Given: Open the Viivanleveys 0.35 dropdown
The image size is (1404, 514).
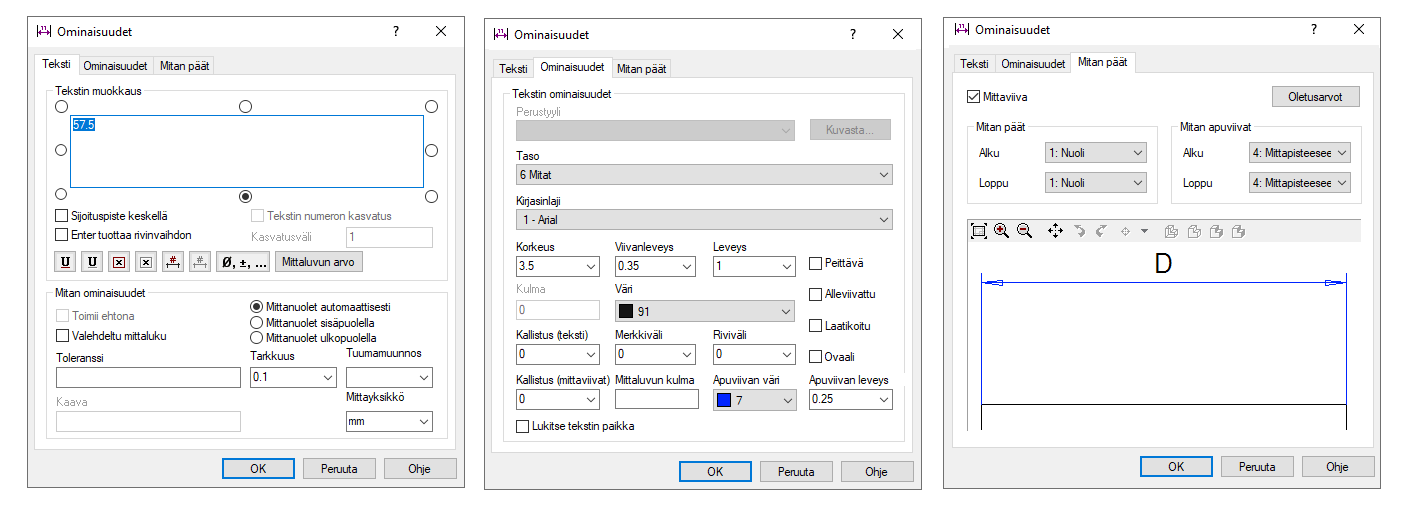Looking at the screenshot, I should pos(655,266).
